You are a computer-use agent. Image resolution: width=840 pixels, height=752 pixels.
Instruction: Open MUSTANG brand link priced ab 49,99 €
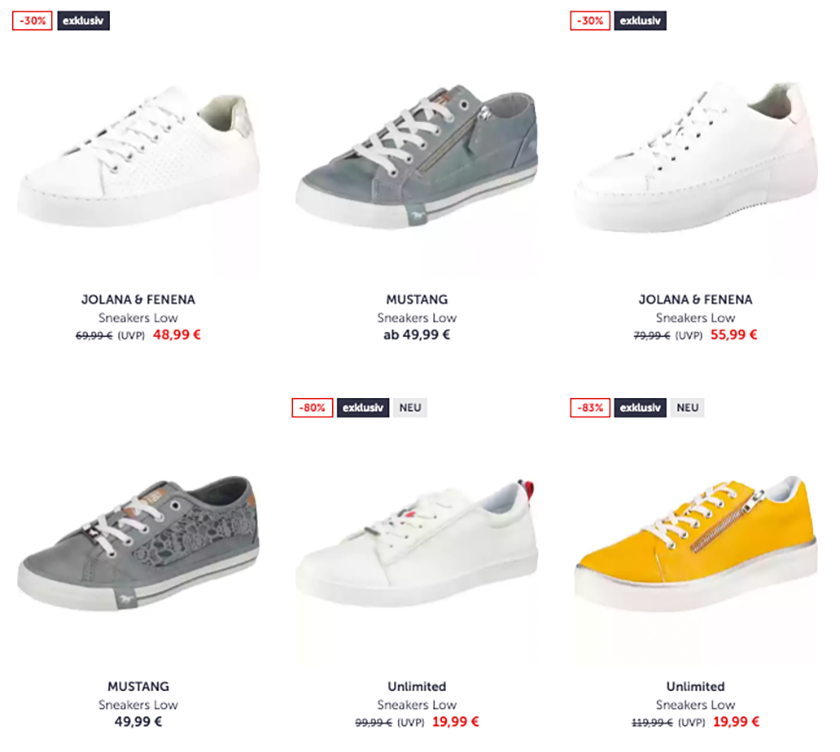[x=417, y=299]
